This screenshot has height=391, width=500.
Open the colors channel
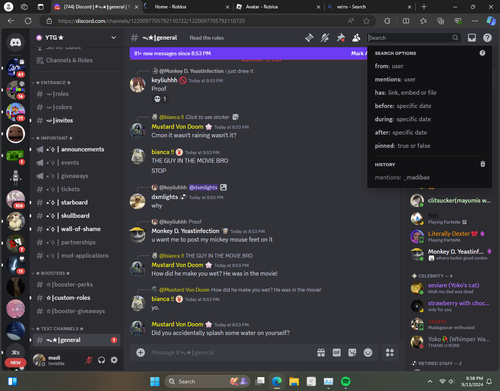point(76,107)
